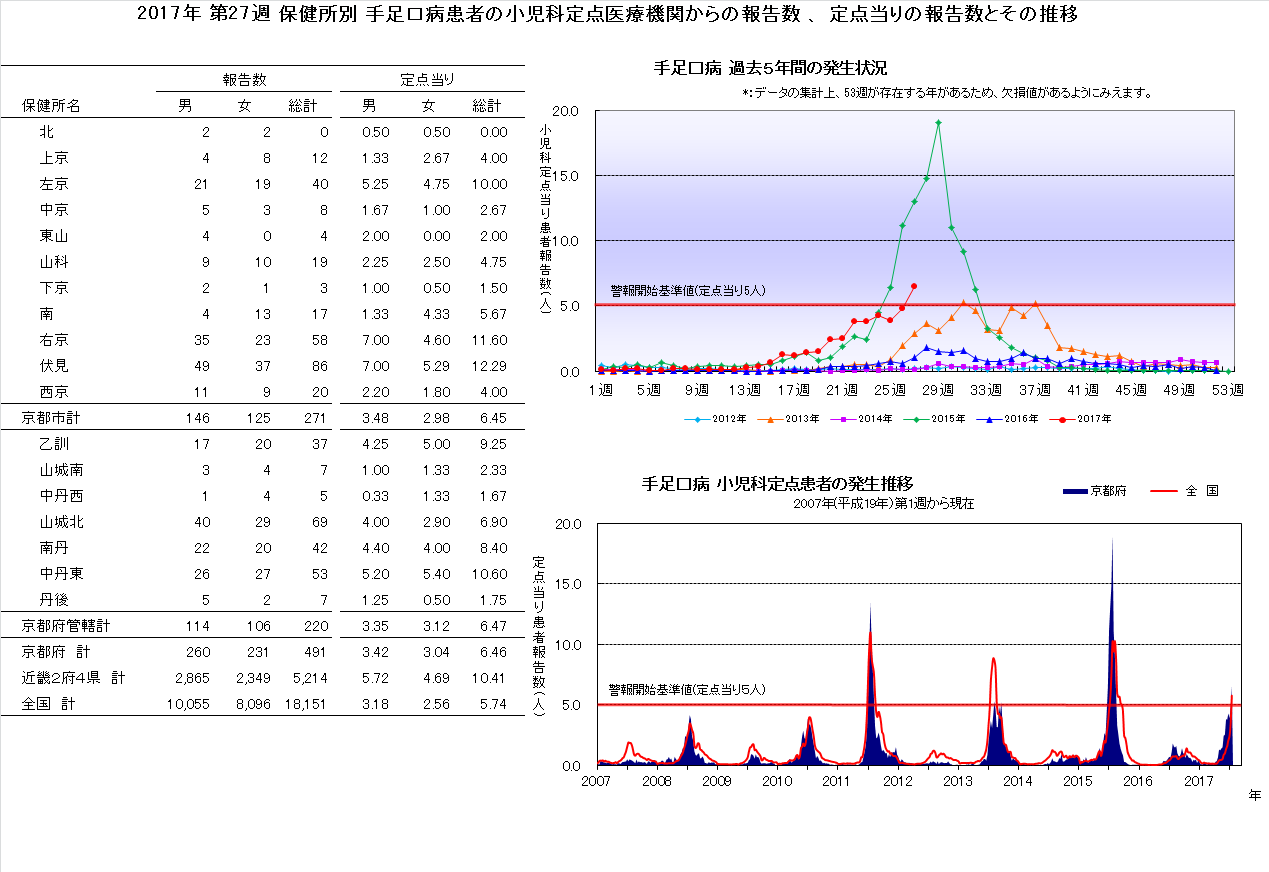Click the 29週 x-axis label

[x=940, y=389]
